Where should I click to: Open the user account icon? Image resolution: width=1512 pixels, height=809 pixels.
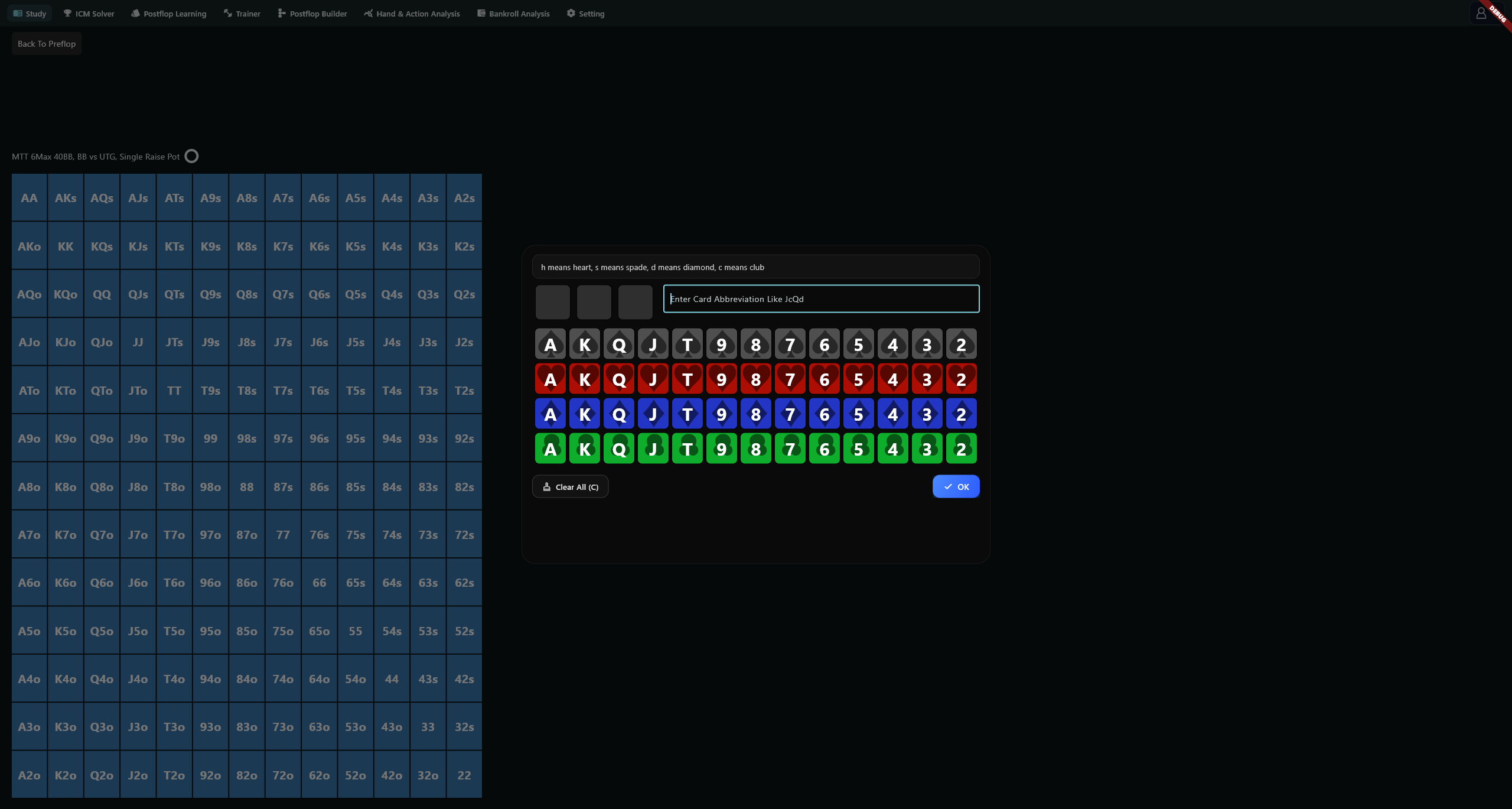[x=1481, y=13]
